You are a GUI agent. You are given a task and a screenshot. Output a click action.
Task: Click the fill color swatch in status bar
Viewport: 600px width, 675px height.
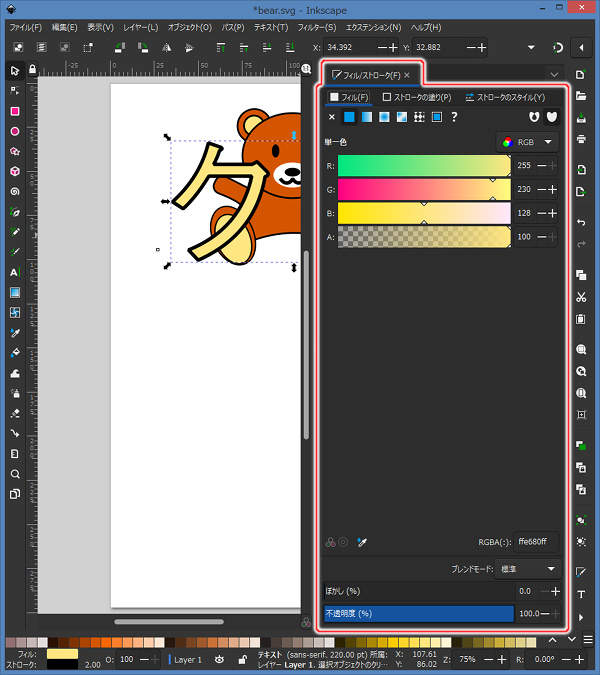coord(62,654)
